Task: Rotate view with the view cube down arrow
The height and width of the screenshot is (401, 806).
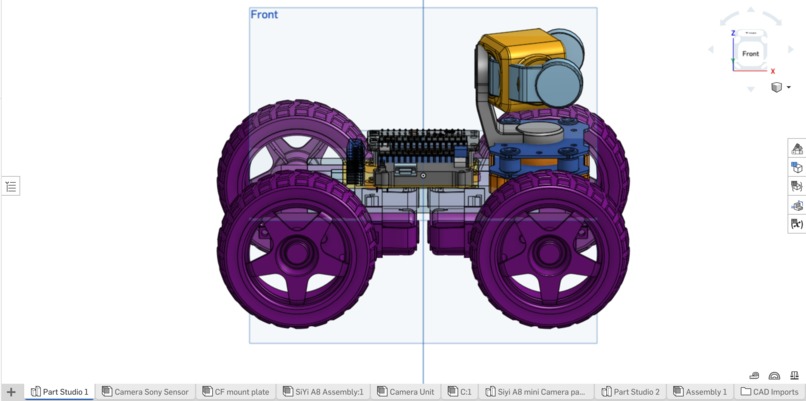Action: pyautogui.click(x=750, y=89)
